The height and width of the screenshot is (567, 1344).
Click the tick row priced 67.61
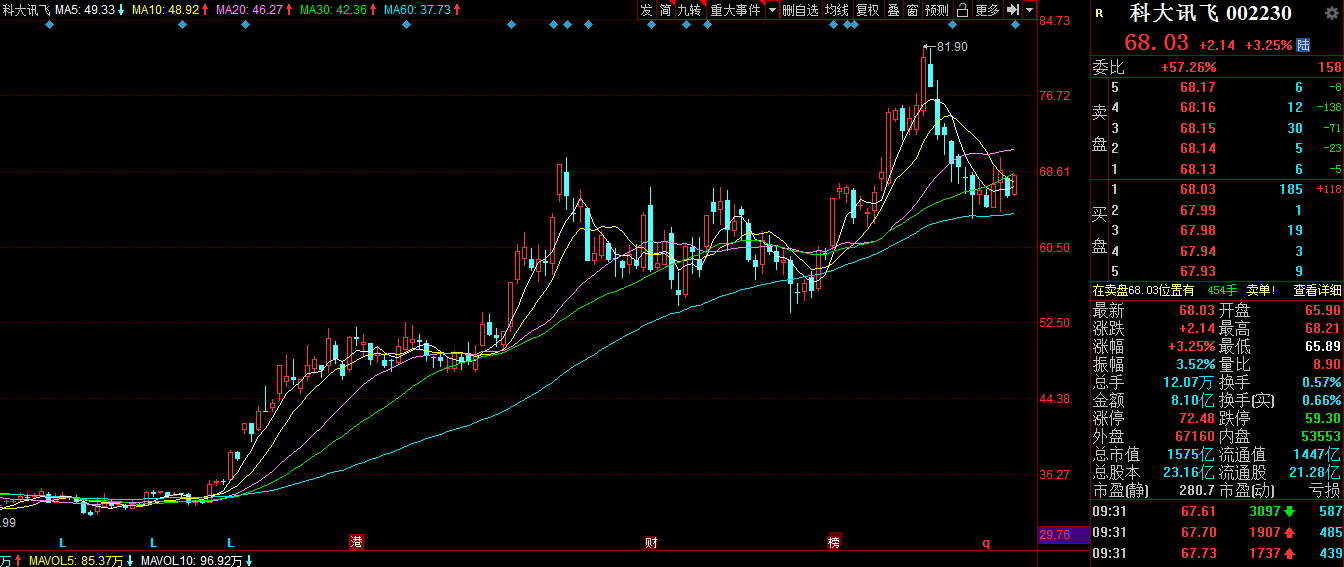pyautogui.click(x=1217, y=511)
